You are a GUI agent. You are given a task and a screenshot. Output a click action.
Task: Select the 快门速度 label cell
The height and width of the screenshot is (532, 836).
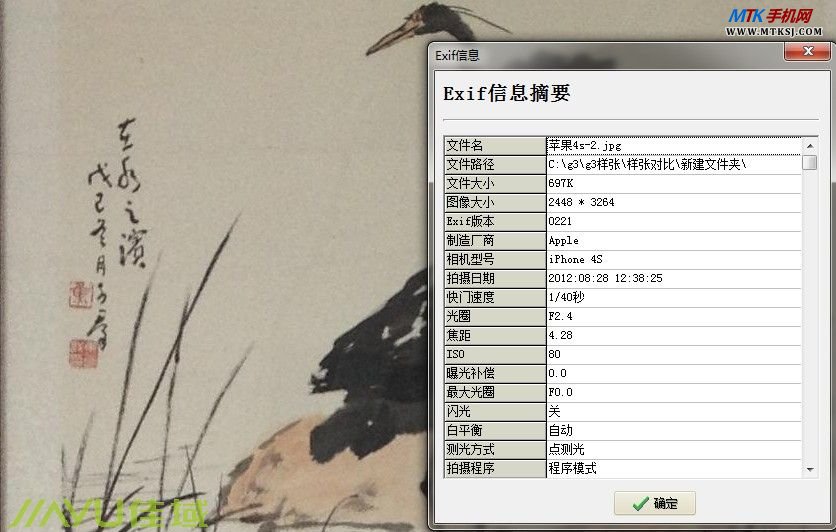click(x=495, y=297)
